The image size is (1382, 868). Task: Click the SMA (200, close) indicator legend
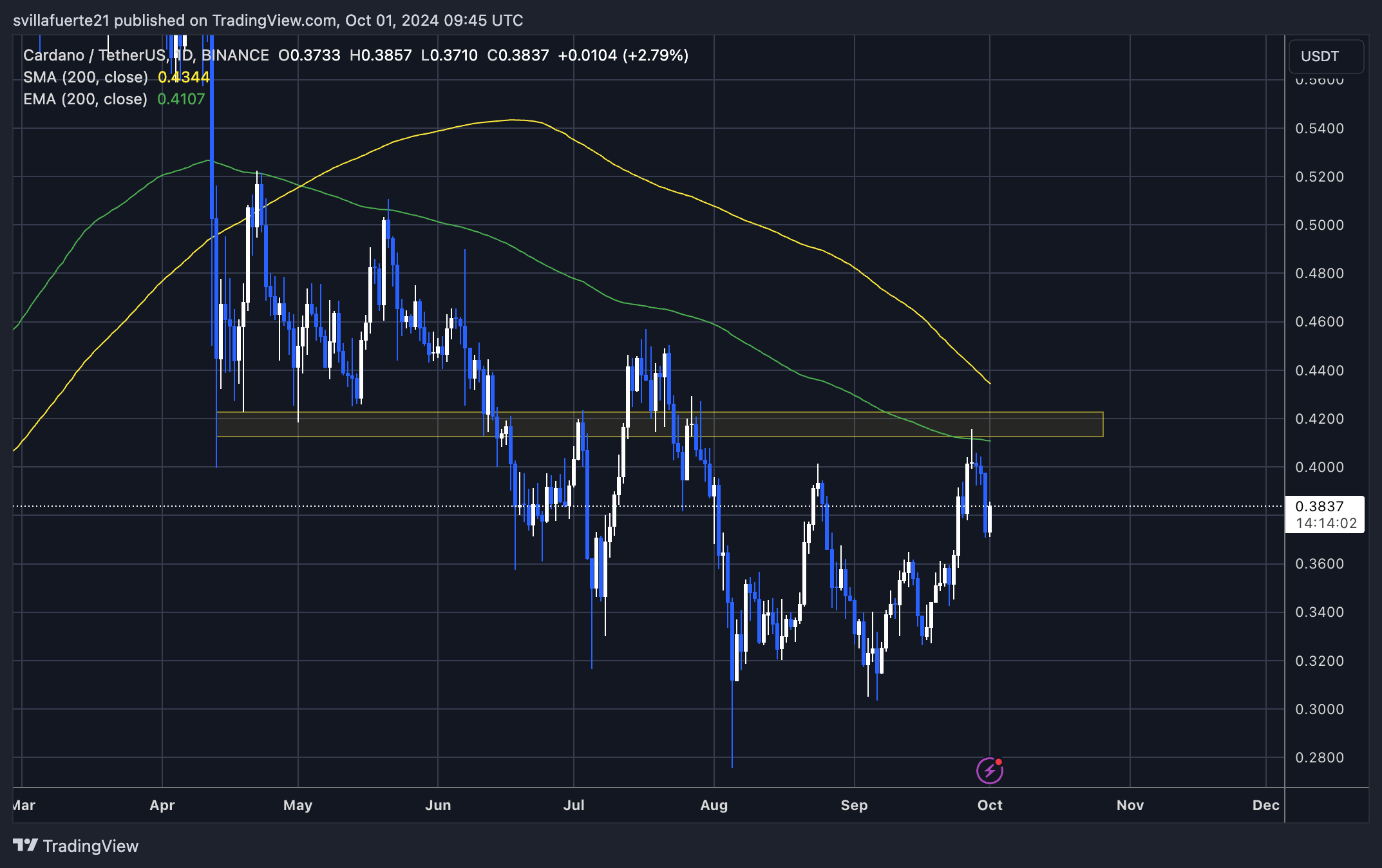(x=85, y=77)
